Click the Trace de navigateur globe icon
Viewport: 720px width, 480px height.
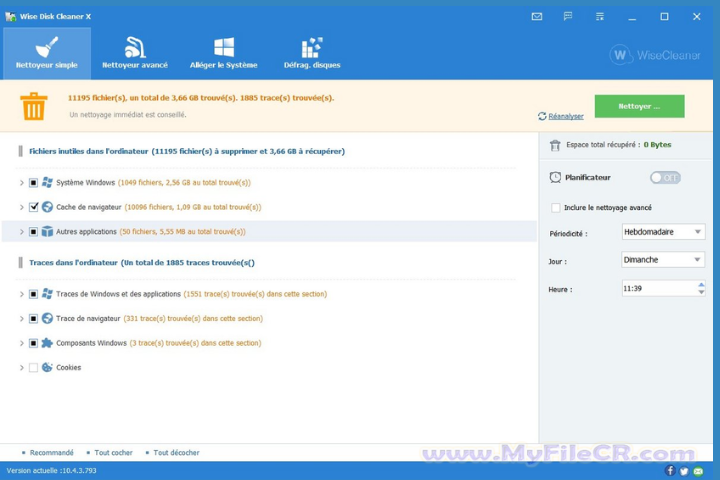47,318
